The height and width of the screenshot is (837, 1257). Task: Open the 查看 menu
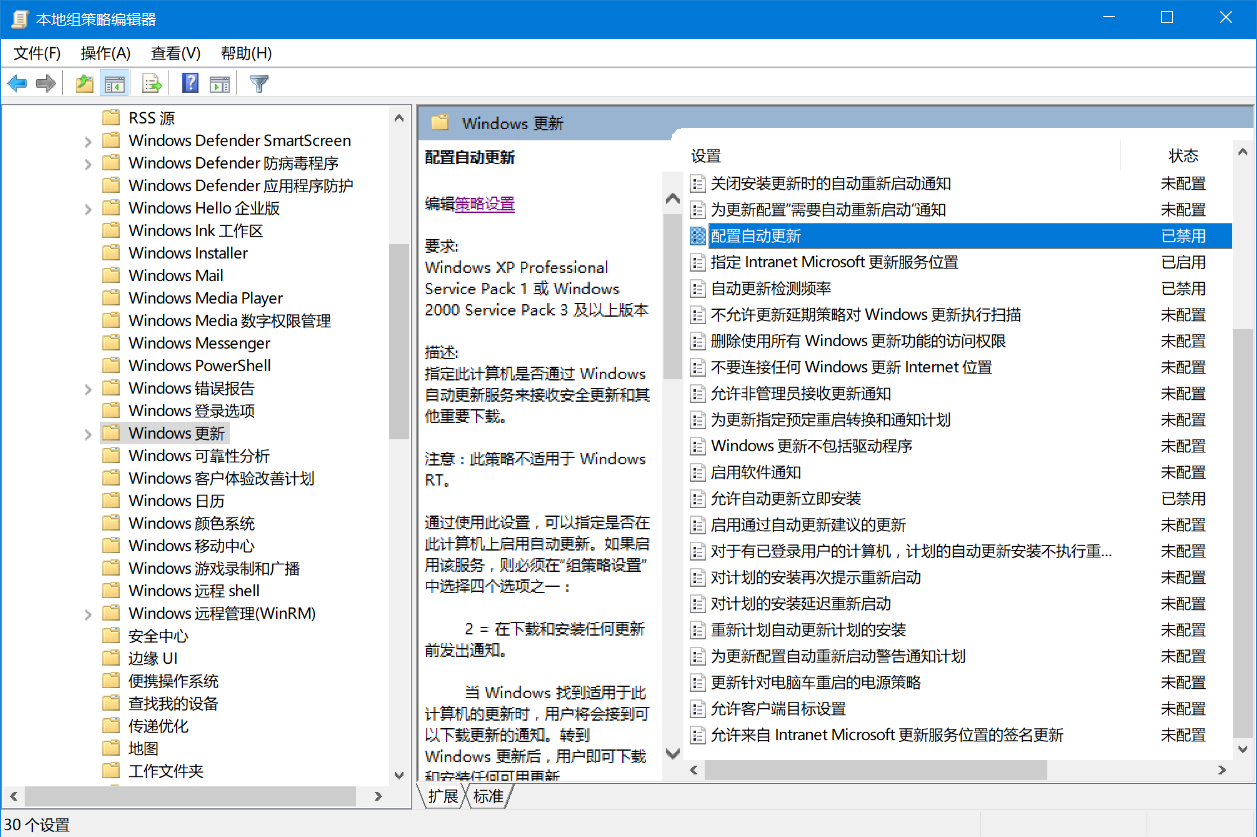coord(175,53)
